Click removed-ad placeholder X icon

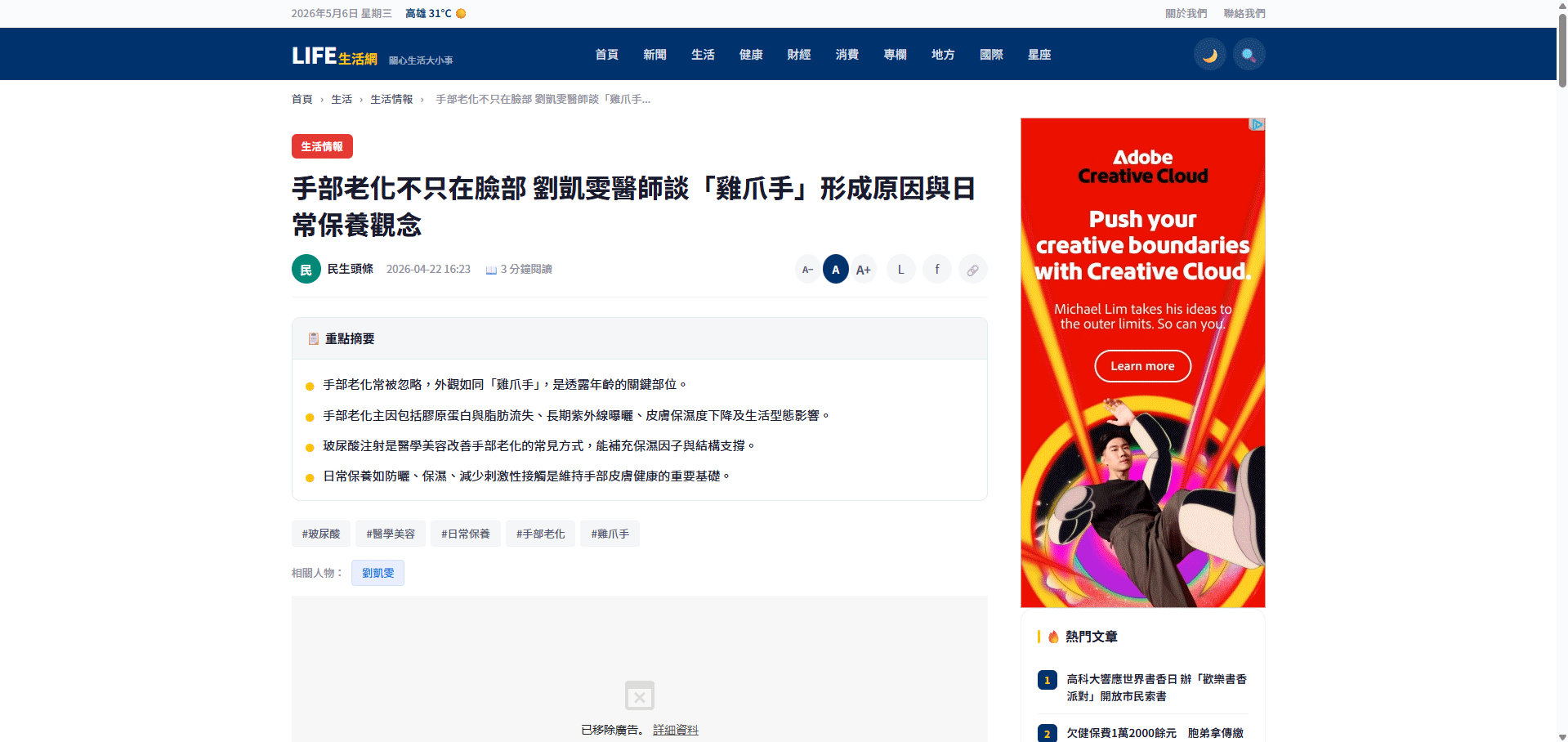[640, 695]
